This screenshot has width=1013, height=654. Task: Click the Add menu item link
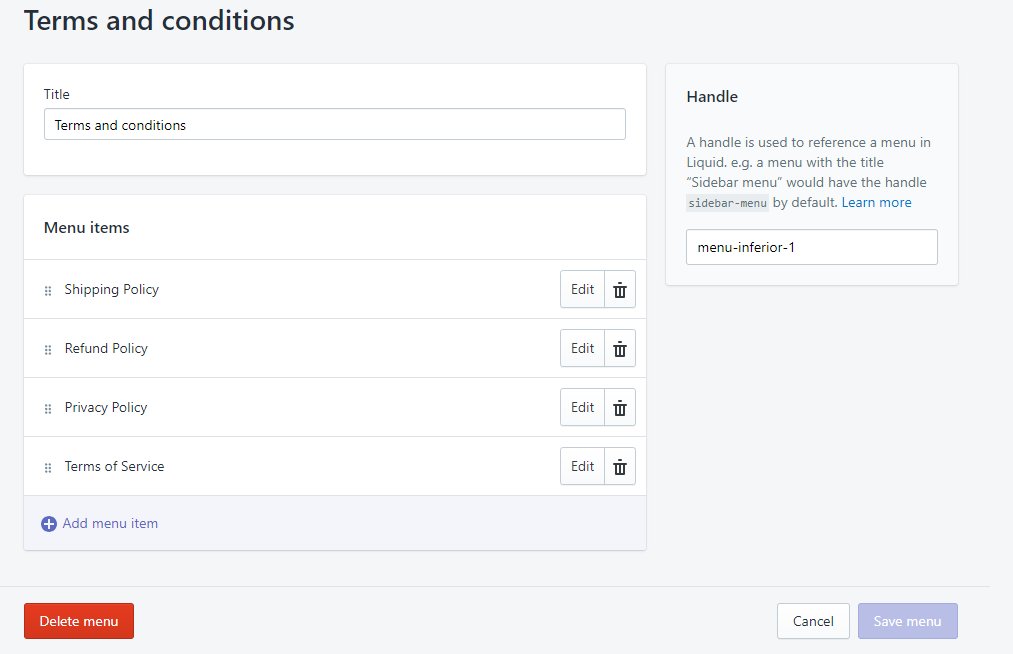click(110, 524)
